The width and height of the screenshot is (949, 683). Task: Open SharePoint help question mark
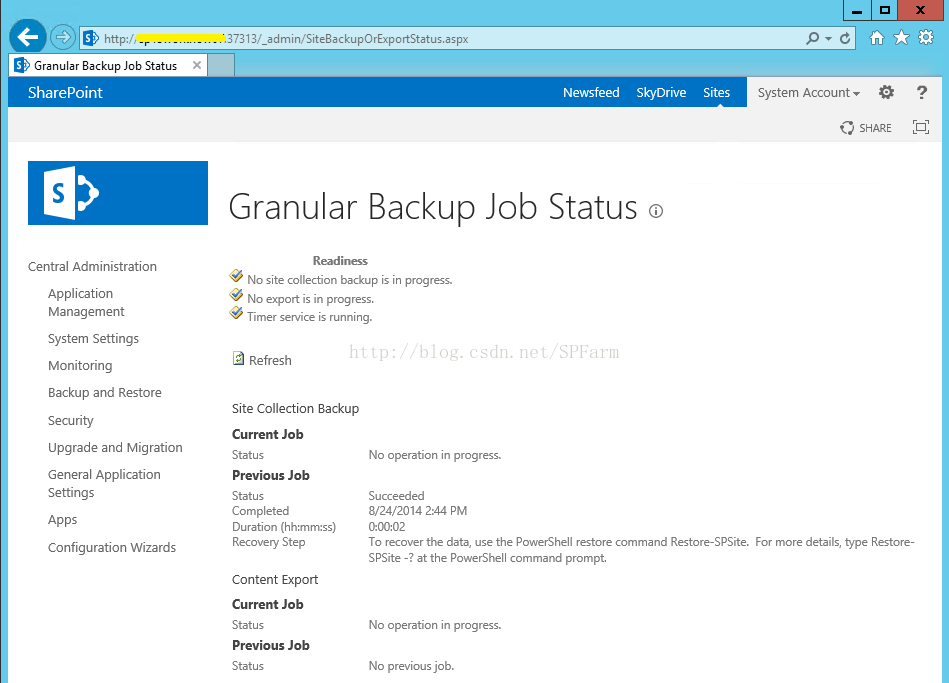921,93
